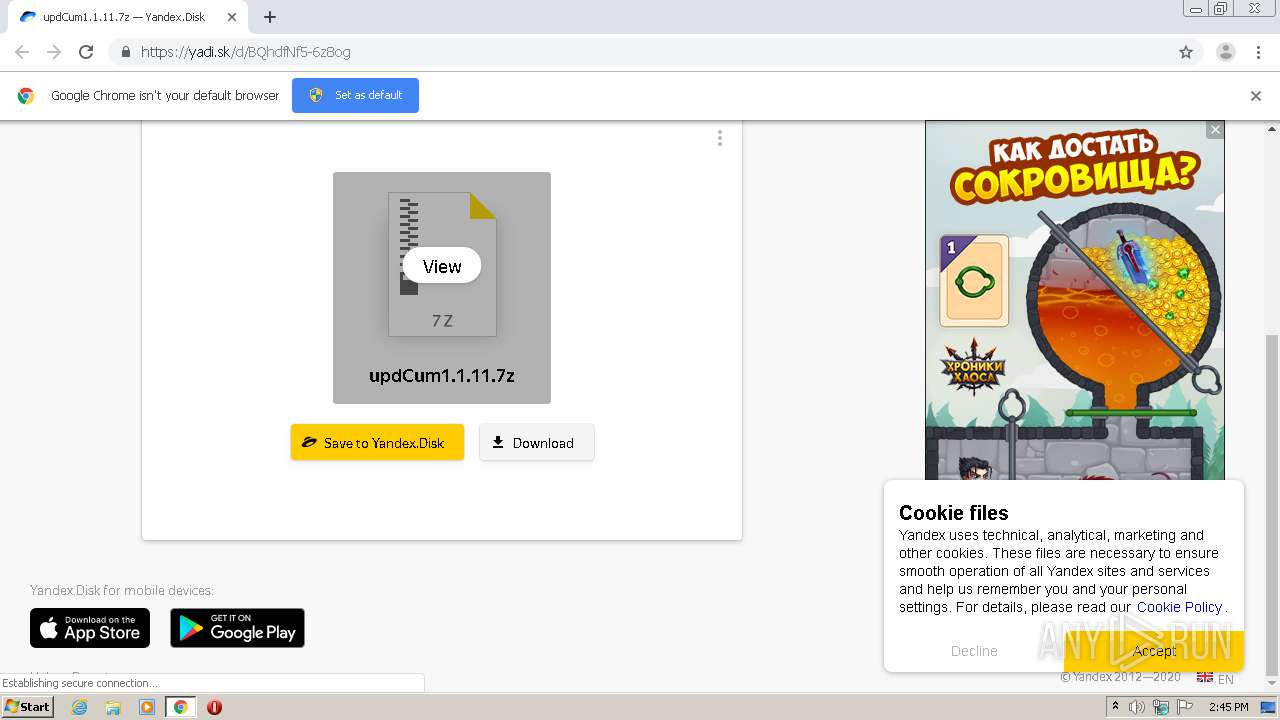Bookmark this page with the star icon

pyautogui.click(x=1186, y=52)
